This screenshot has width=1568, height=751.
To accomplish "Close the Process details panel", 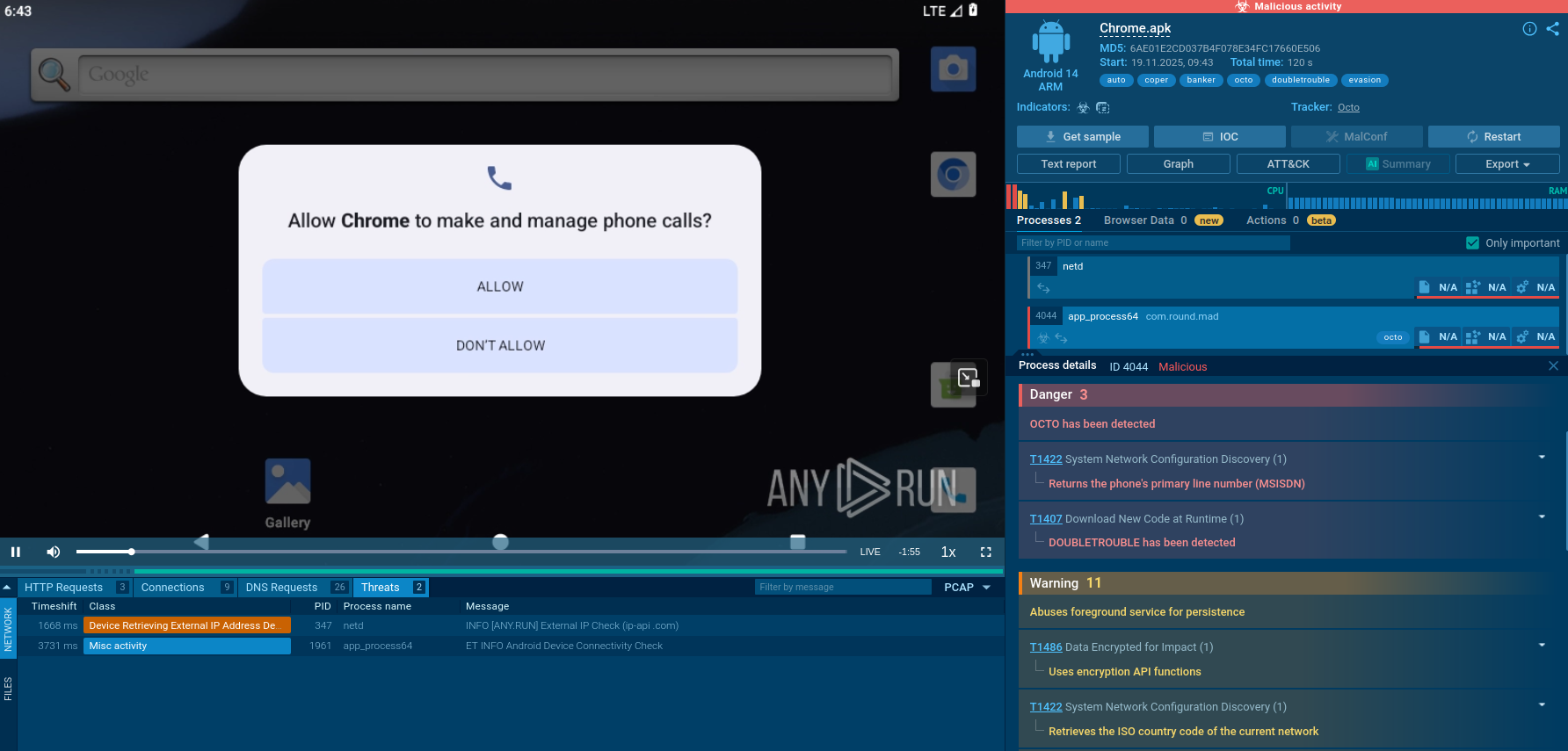I will coord(1553,366).
